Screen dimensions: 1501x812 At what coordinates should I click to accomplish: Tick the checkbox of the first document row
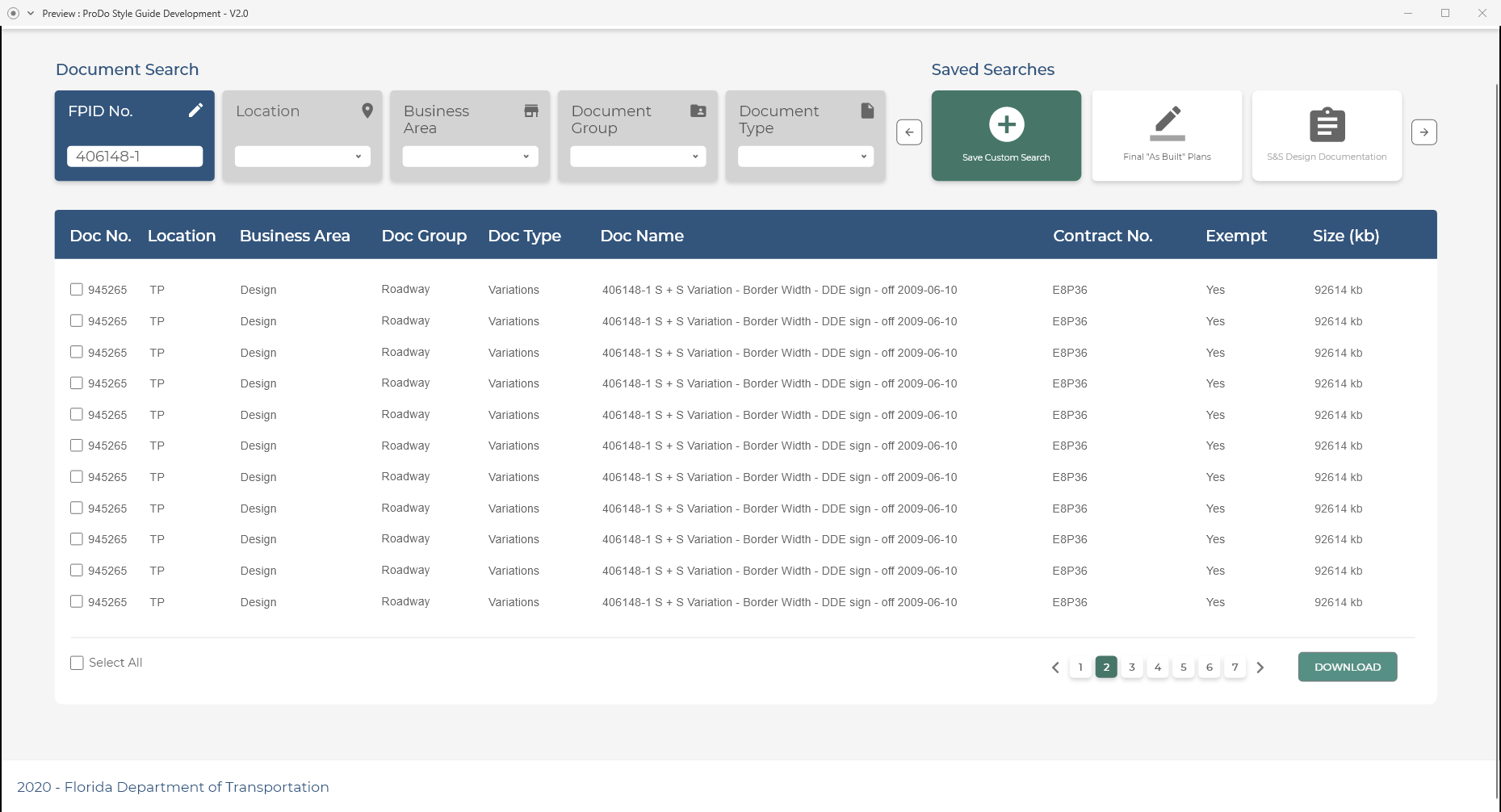pyautogui.click(x=77, y=290)
